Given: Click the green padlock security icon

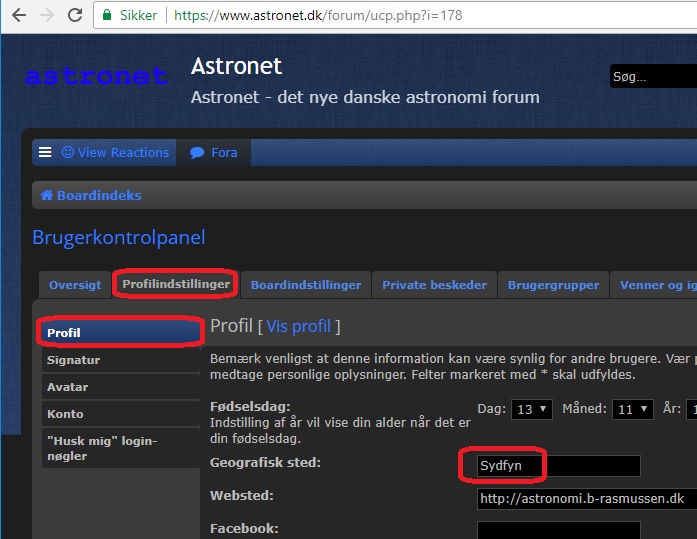Looking at the screenshot, I should [x=107, y=15].
